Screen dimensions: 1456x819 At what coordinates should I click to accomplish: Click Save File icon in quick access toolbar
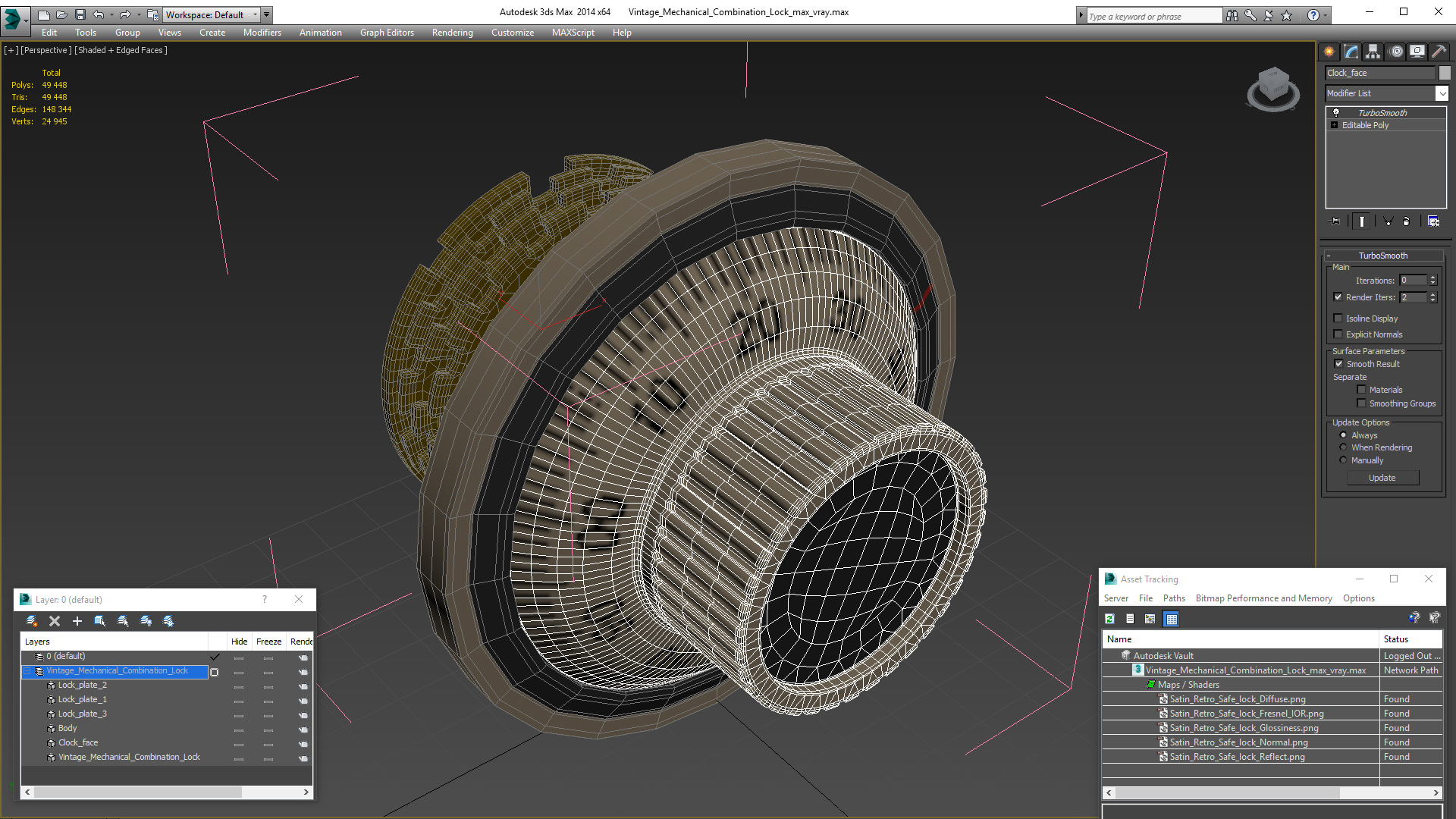[x=80, y=14]
